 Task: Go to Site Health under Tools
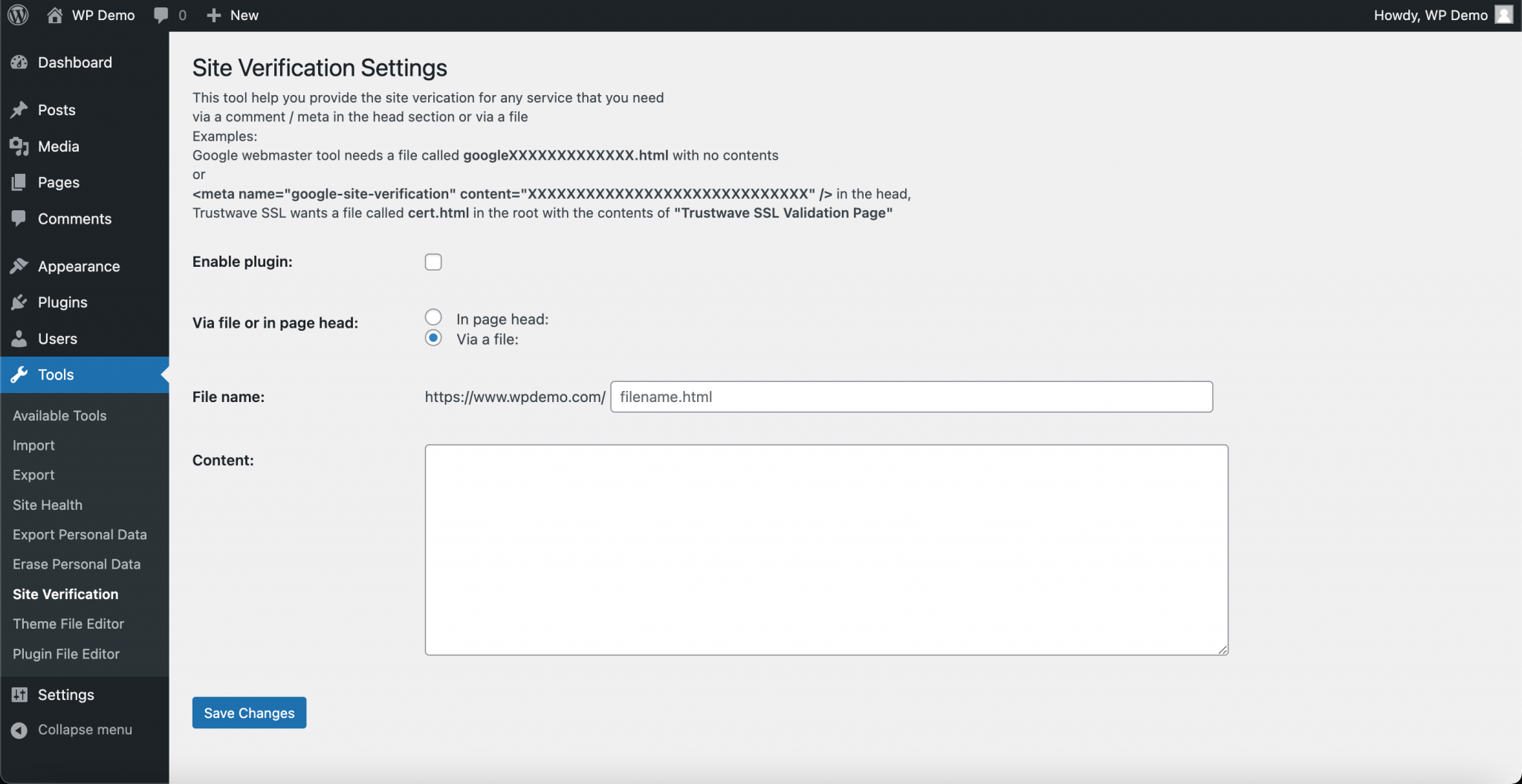click(47, 505)
